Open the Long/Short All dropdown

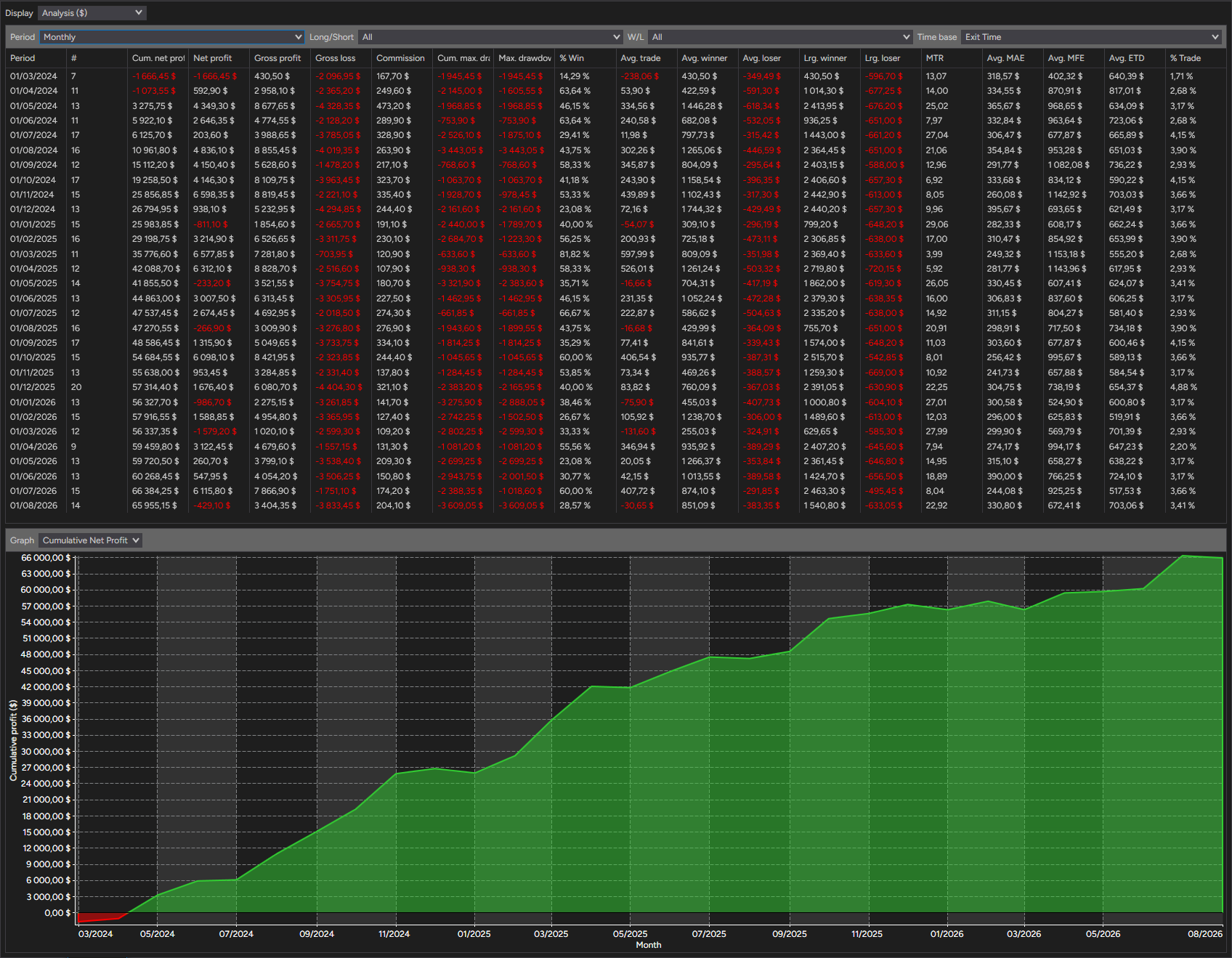pyautogui.click(x=490, y=37)
